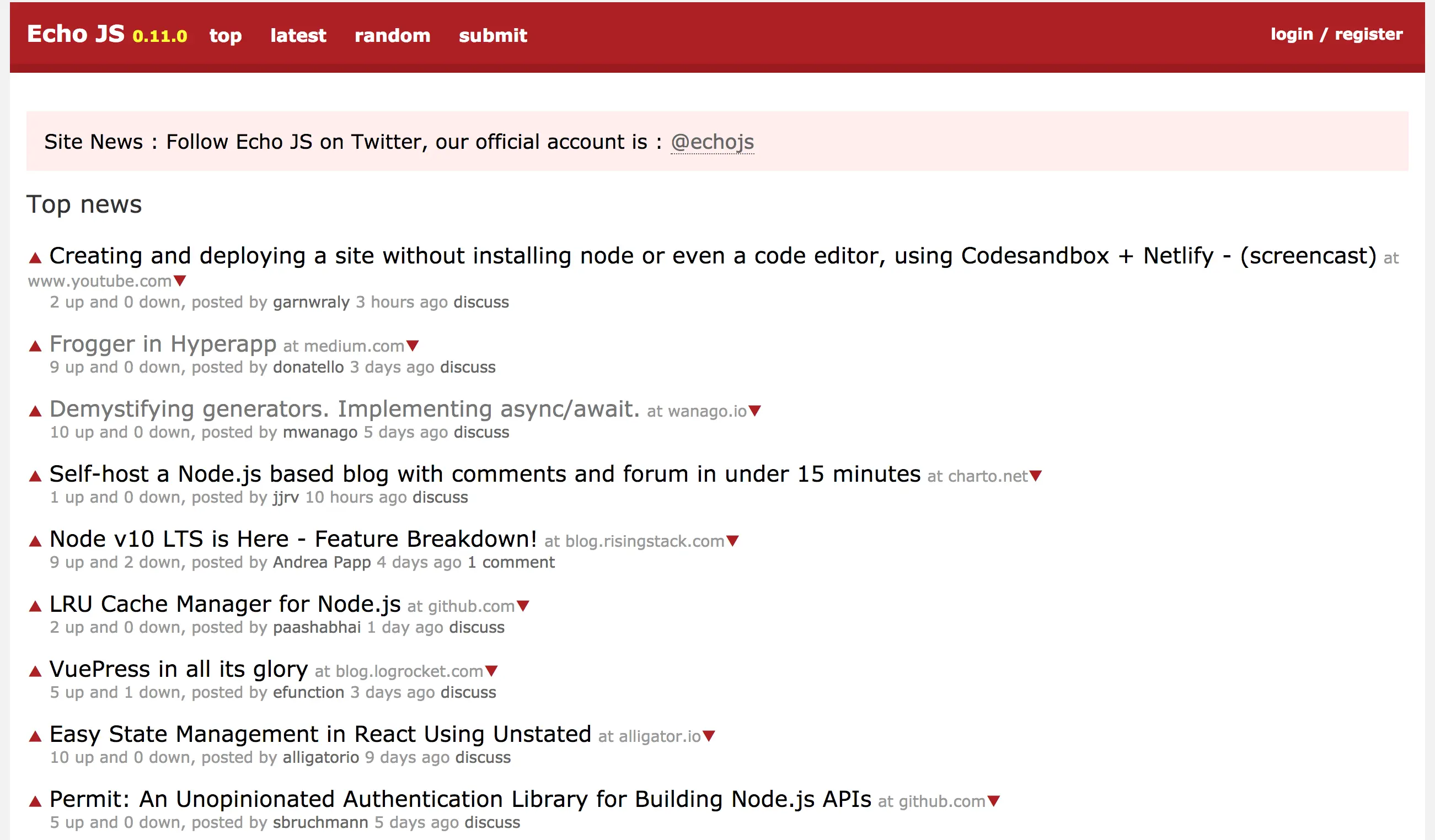
Task: Upvote the Node v10 LTS article
Action: click(x=35, y=541)
